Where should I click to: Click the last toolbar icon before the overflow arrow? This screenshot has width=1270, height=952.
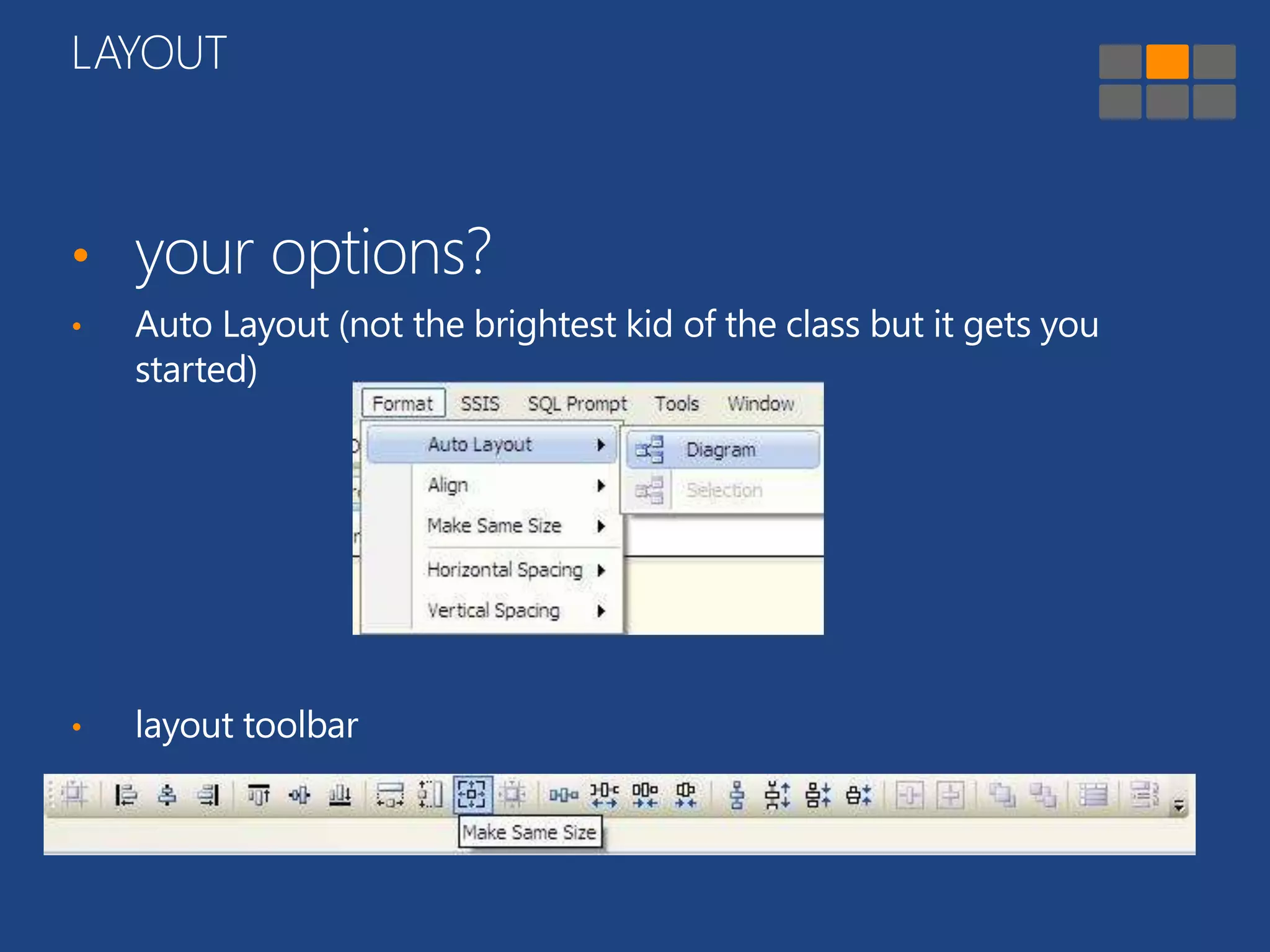(1144, 795)
